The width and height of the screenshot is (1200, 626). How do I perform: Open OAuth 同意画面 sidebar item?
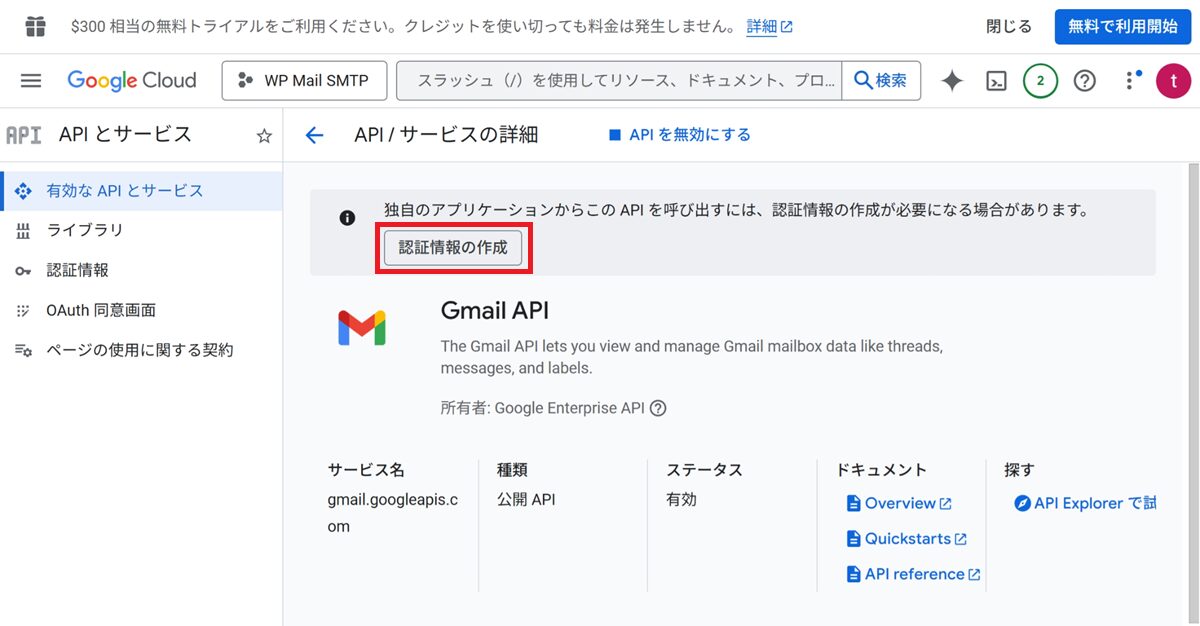pos(101,310)
